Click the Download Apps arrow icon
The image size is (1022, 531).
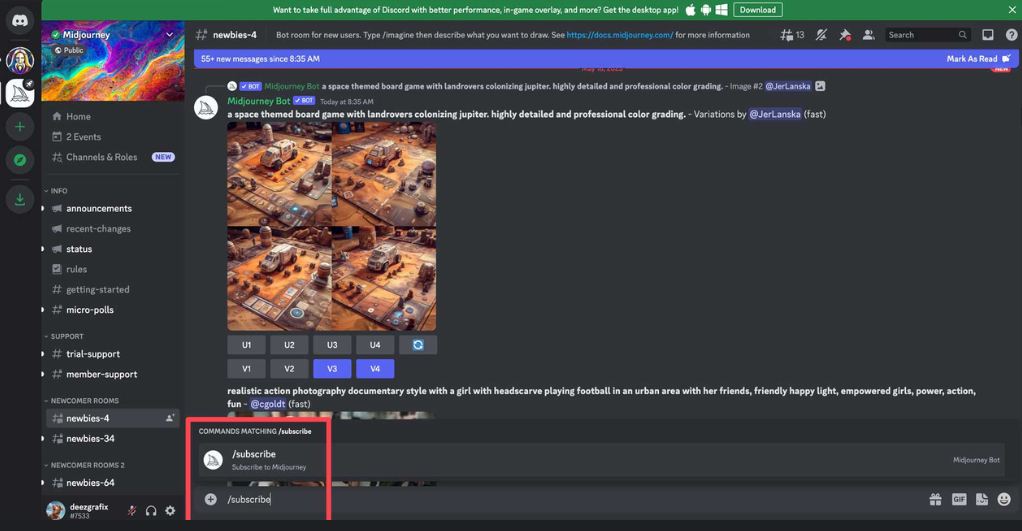coord(20,199)
